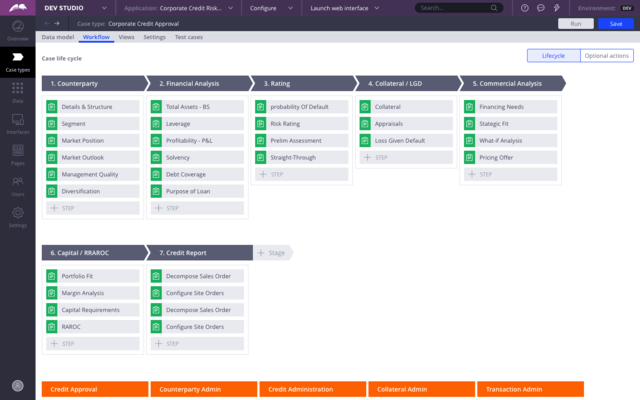Click the Overview icon in the sidebar
Viewport: 640px width, 400px height.
click(x=17, y=30)
